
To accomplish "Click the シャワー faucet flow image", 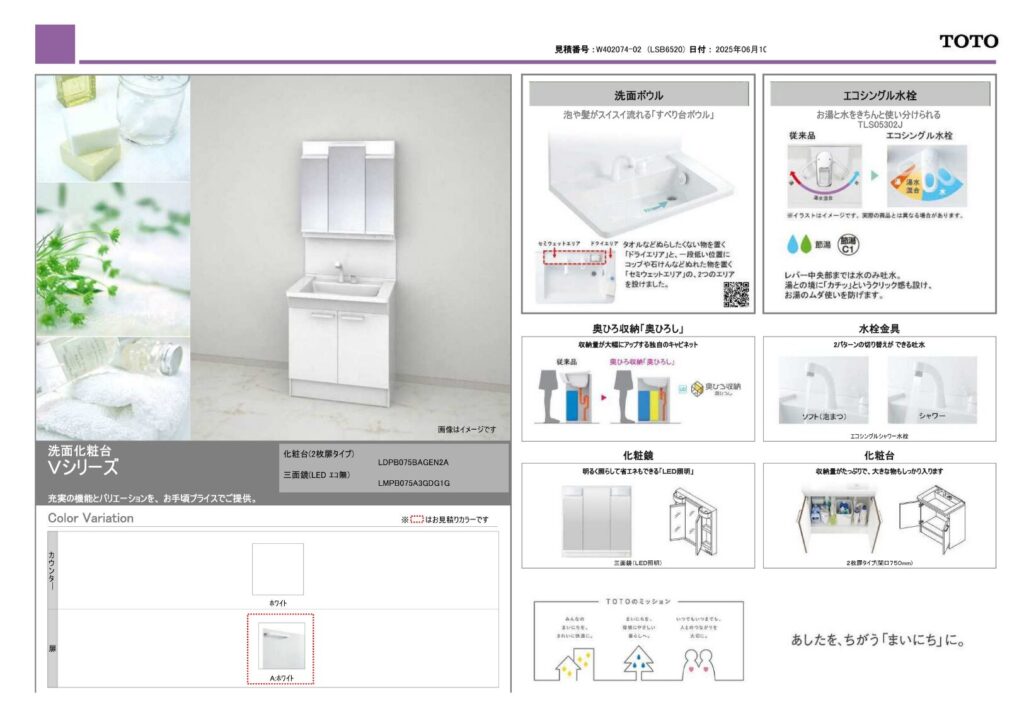I will [932, 389].
